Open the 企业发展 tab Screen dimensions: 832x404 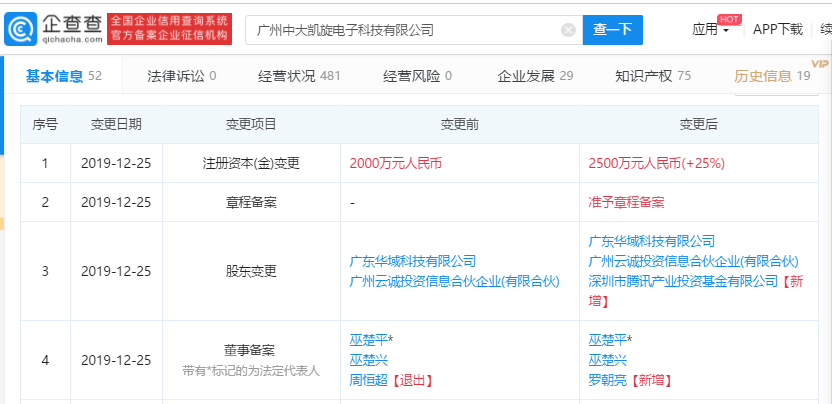tap(535, 76)
